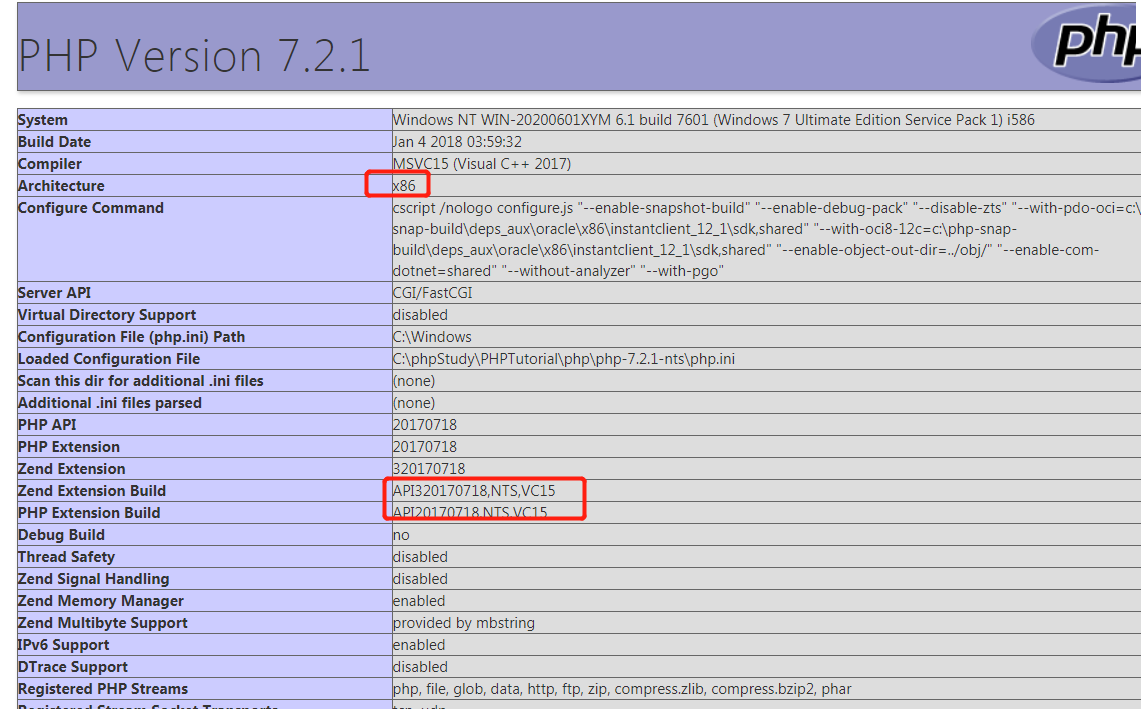Select "20170718" in the PHP Extension row
The width and height of the screenshot is (1141, 709).
(x=425, y=447)
